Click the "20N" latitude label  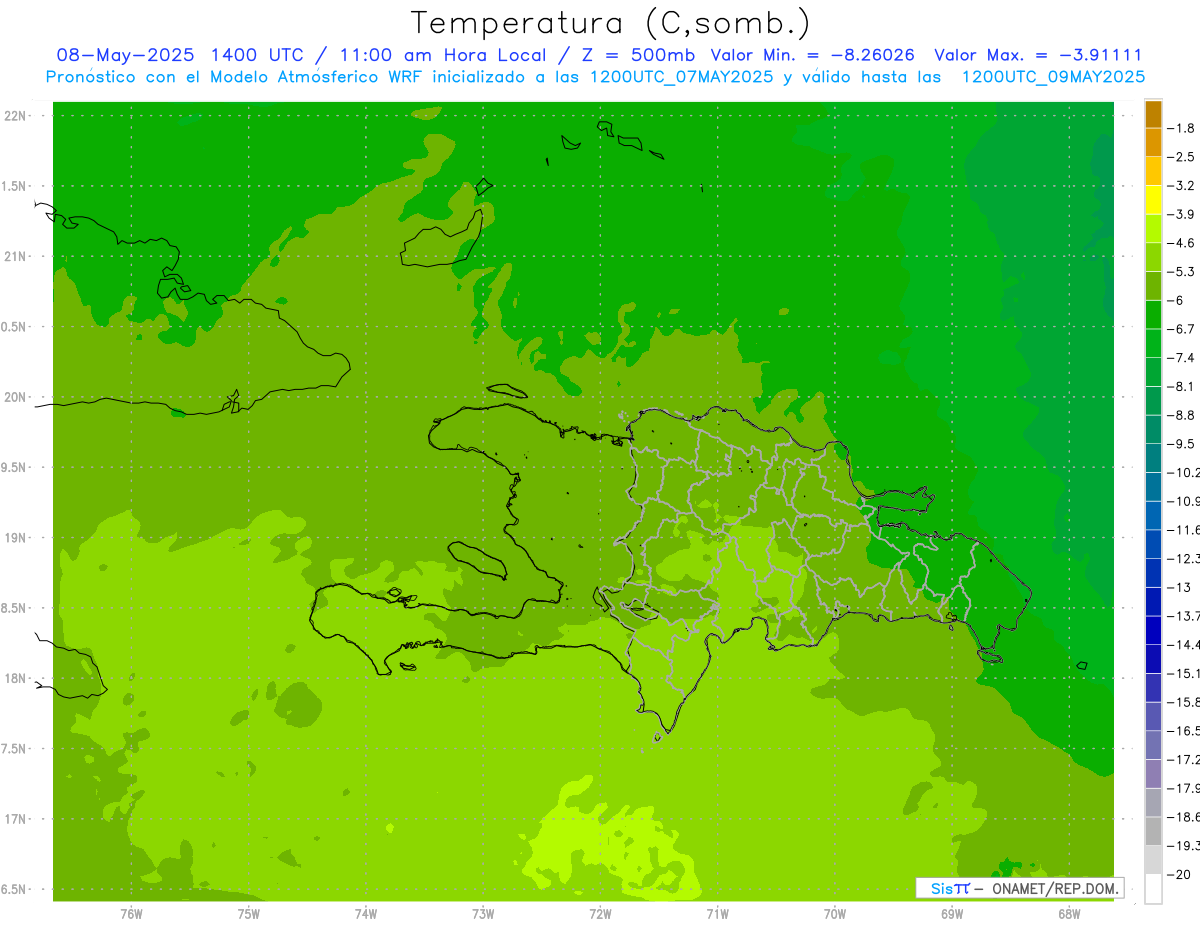(15, 397)
